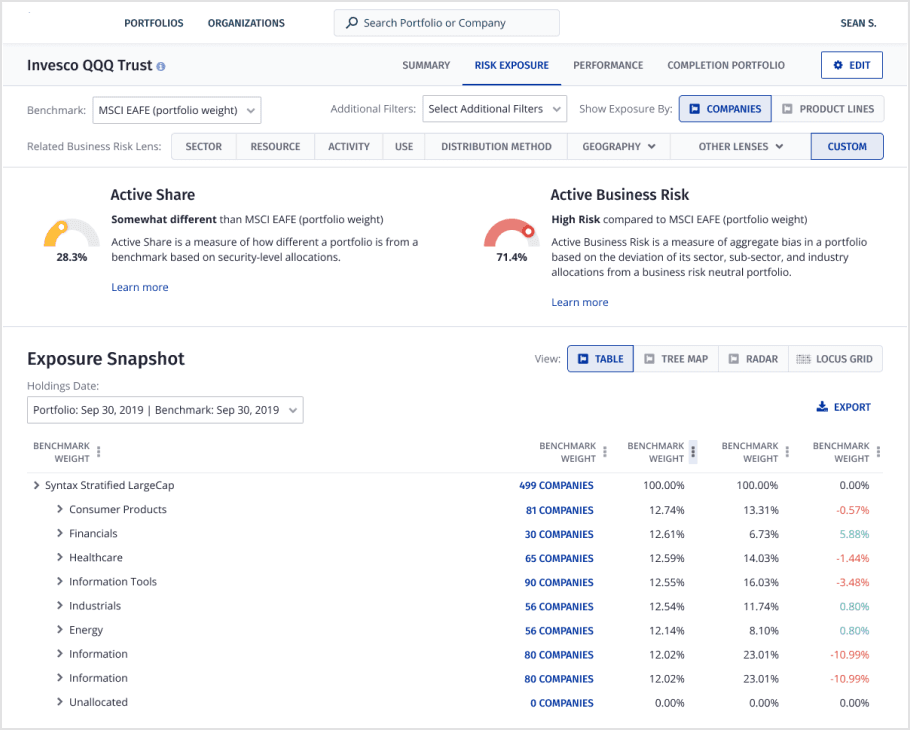910x730 pixels.
Task: Expand the Consumer Products row
Action: click(x=59, y=509)
